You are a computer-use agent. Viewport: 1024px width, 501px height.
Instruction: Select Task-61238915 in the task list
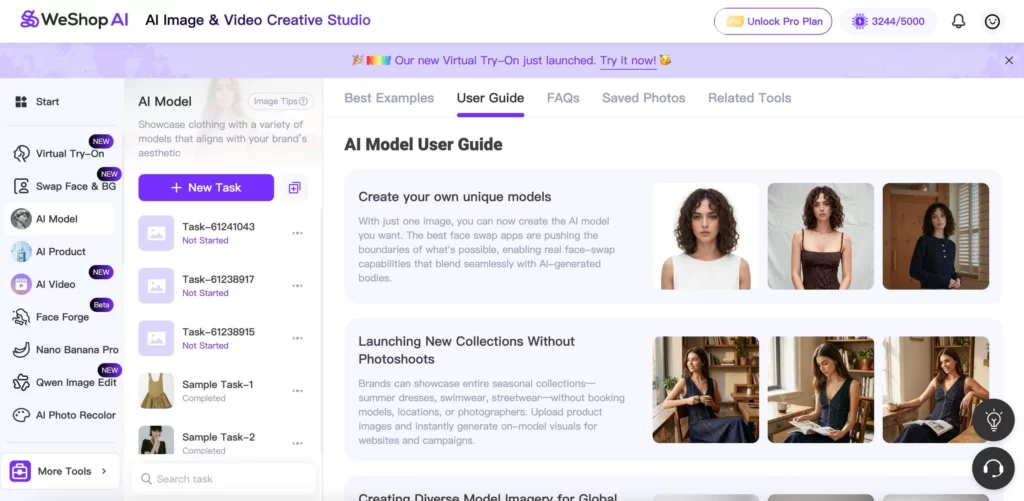pos(222,338)
